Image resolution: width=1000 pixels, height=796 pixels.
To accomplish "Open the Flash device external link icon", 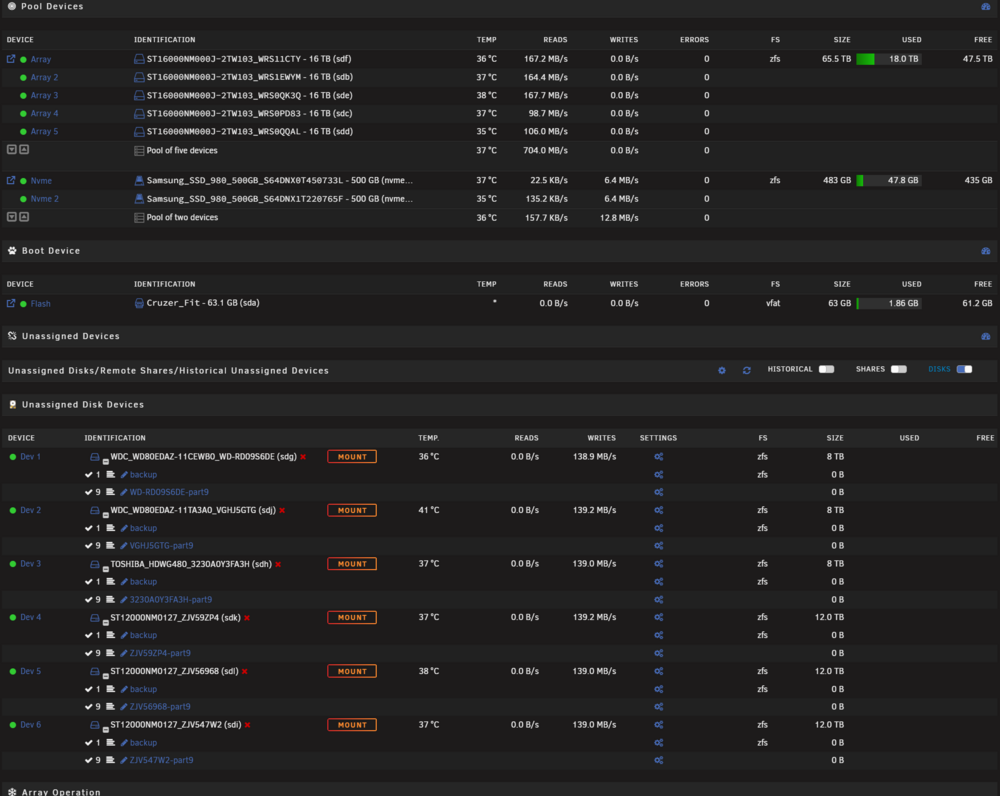I will (11, 304).
